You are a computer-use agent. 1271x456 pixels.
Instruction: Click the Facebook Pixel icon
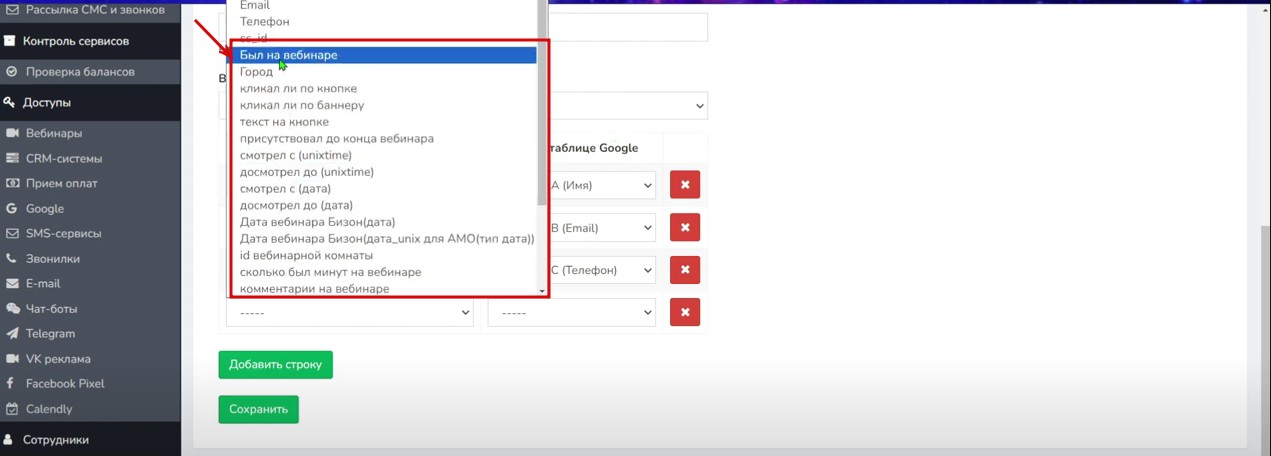11,384
